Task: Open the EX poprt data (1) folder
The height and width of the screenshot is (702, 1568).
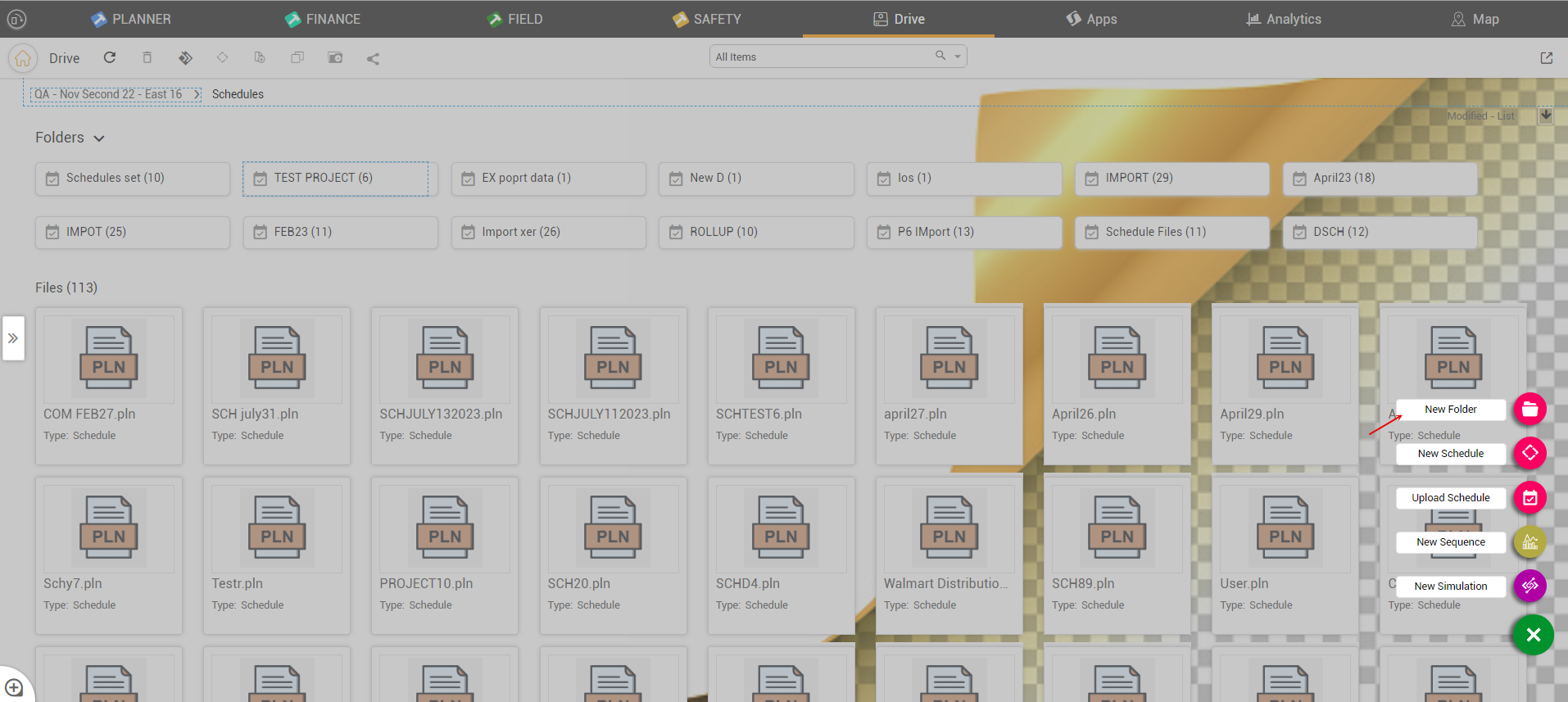Action: coord(548,179)
